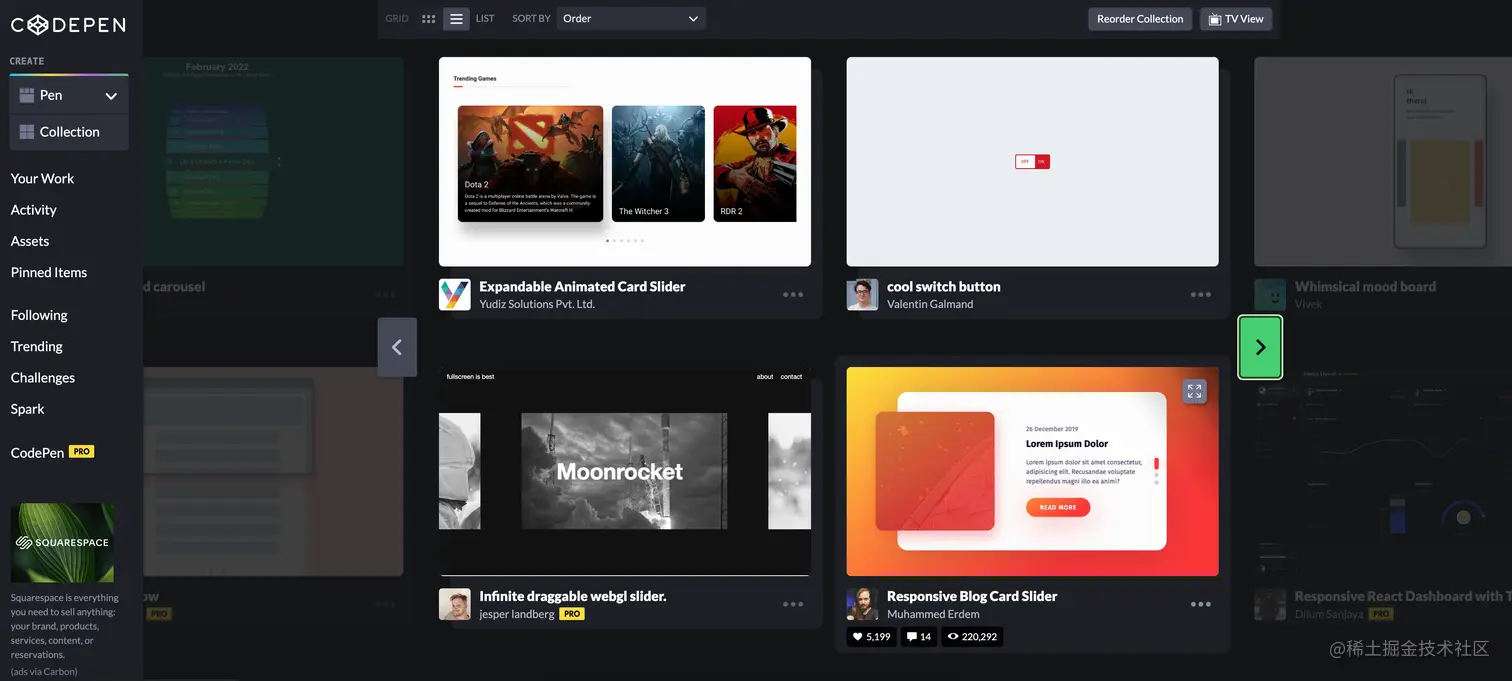The image size is (1512, 681).
Task: Open Your Work
Action: click(42, 178)
